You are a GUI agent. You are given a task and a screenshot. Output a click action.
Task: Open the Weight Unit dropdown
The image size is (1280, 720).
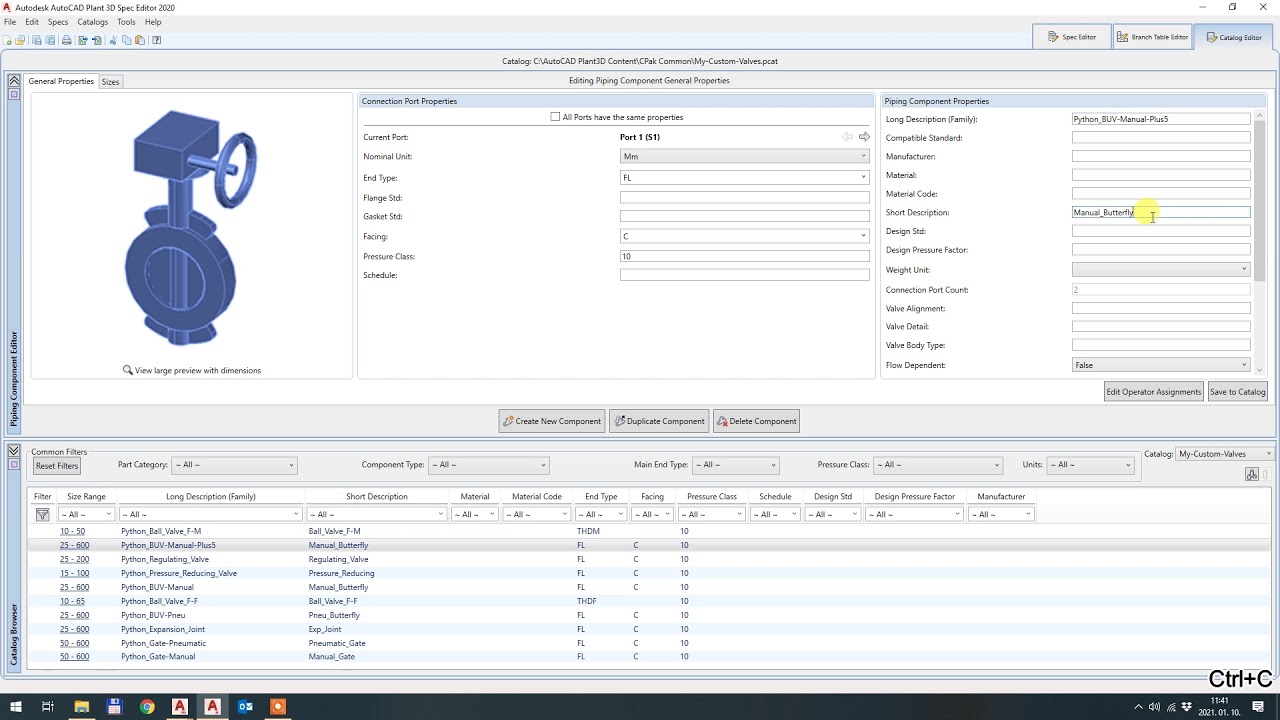1161,269
